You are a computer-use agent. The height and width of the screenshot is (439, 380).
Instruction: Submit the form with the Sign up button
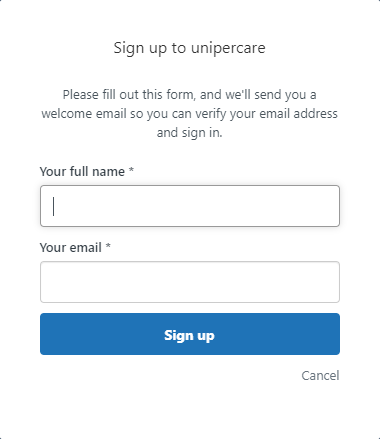[x=190, y=334]
